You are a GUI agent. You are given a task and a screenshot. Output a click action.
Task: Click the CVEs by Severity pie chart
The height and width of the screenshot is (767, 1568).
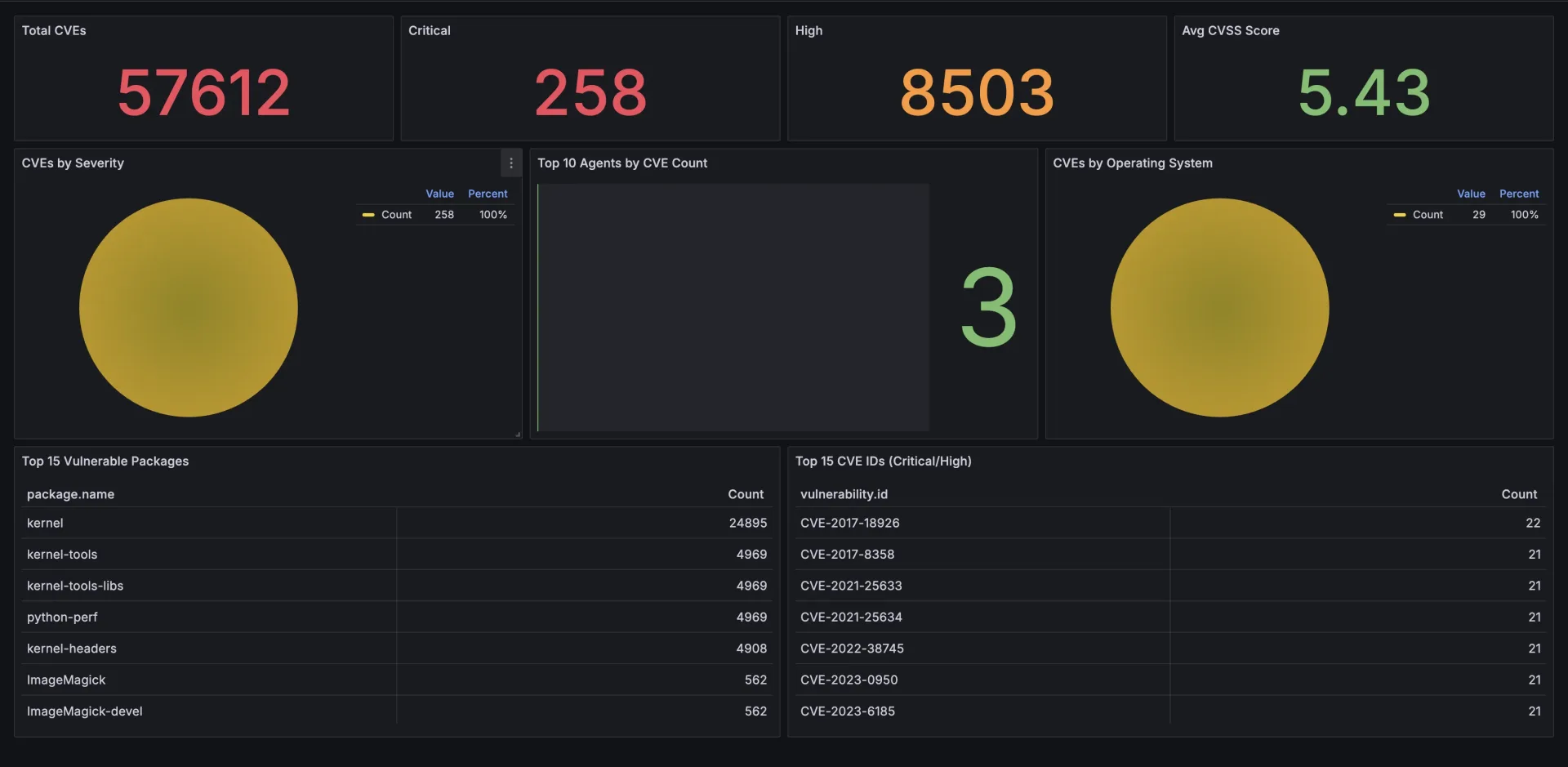pyautogui.click(x=189, y=308)
